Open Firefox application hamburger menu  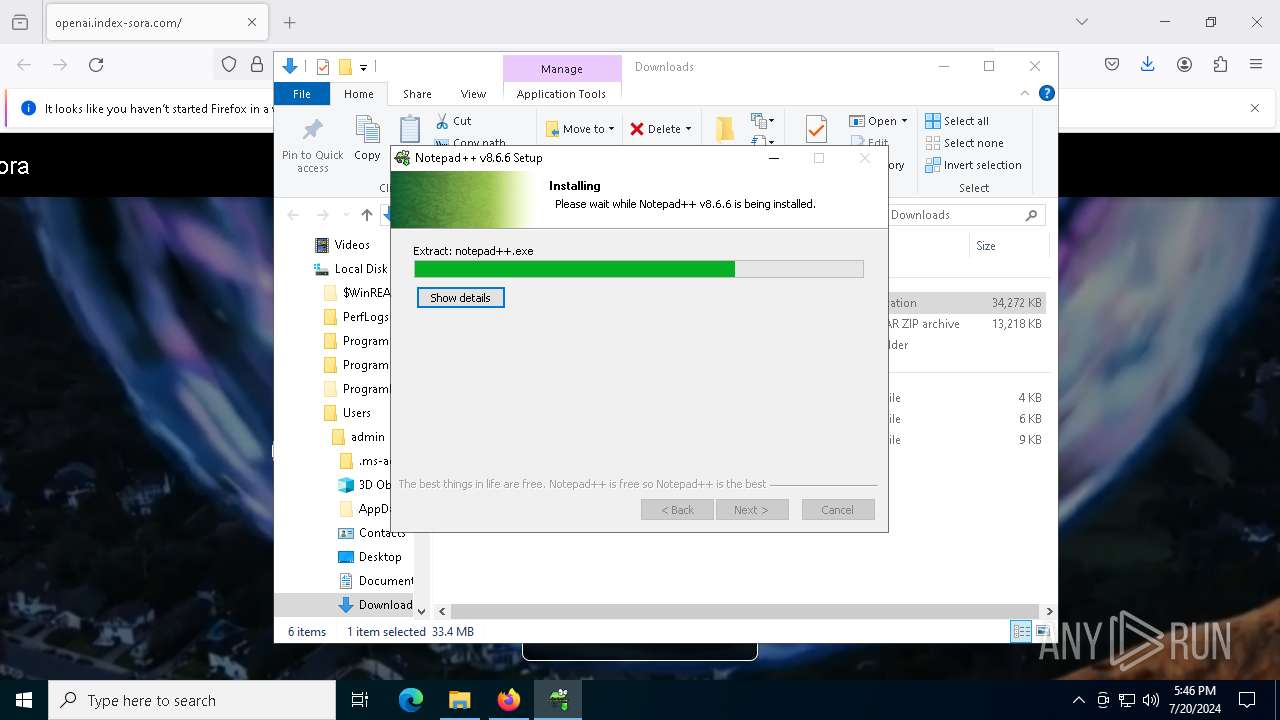click(1256, 65)
